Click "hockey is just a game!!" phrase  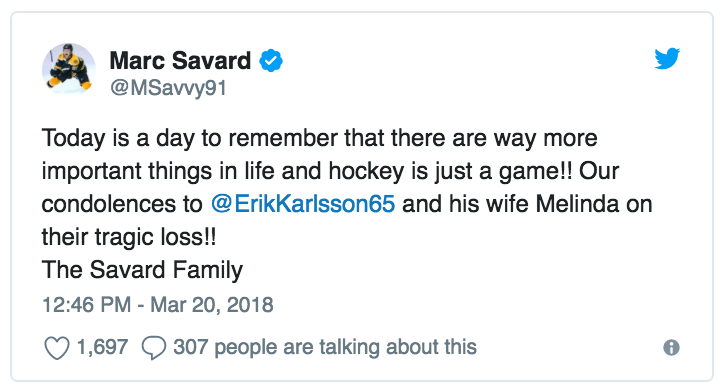[x=451, y=171]
